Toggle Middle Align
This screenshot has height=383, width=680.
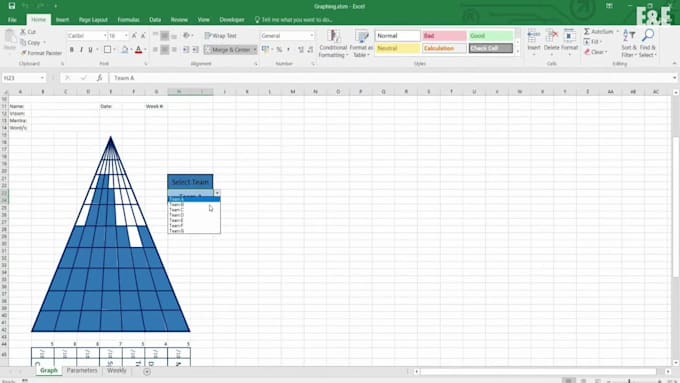tap(164, 36)
